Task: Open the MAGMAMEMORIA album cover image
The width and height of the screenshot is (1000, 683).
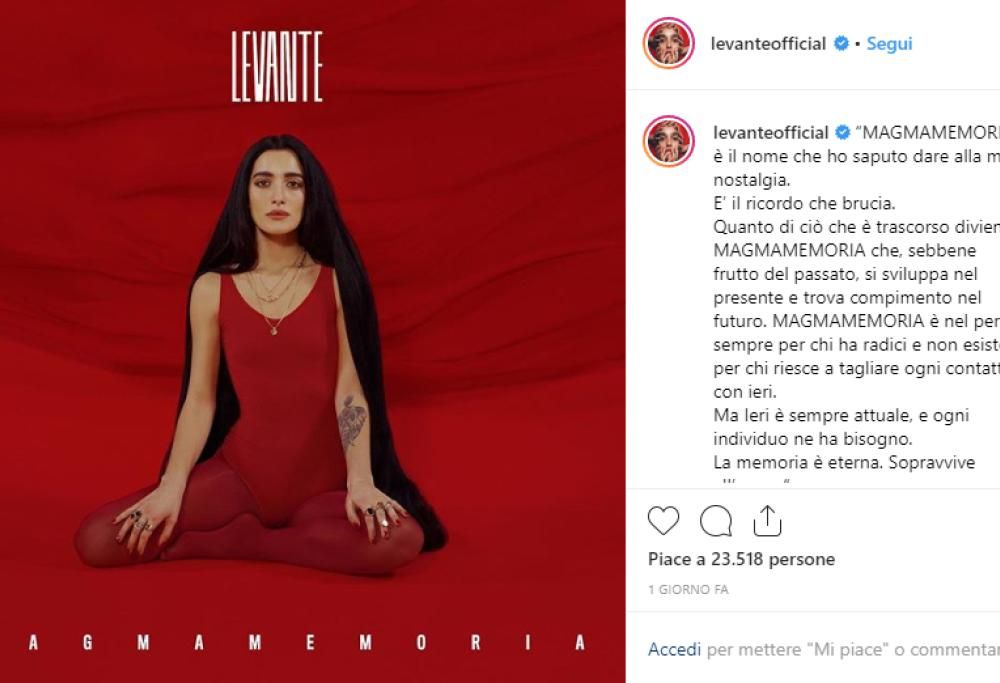Action: tap(312, 341)
